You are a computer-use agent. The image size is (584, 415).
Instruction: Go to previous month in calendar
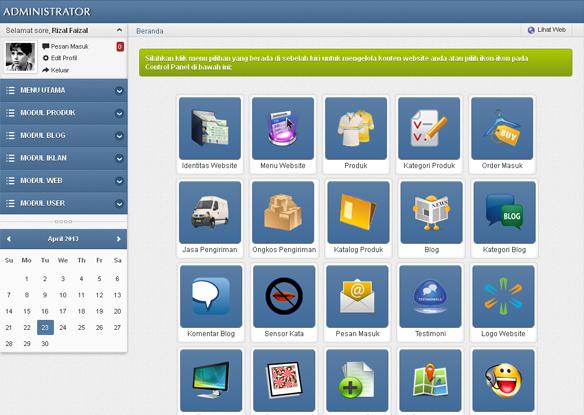point(9,239)
